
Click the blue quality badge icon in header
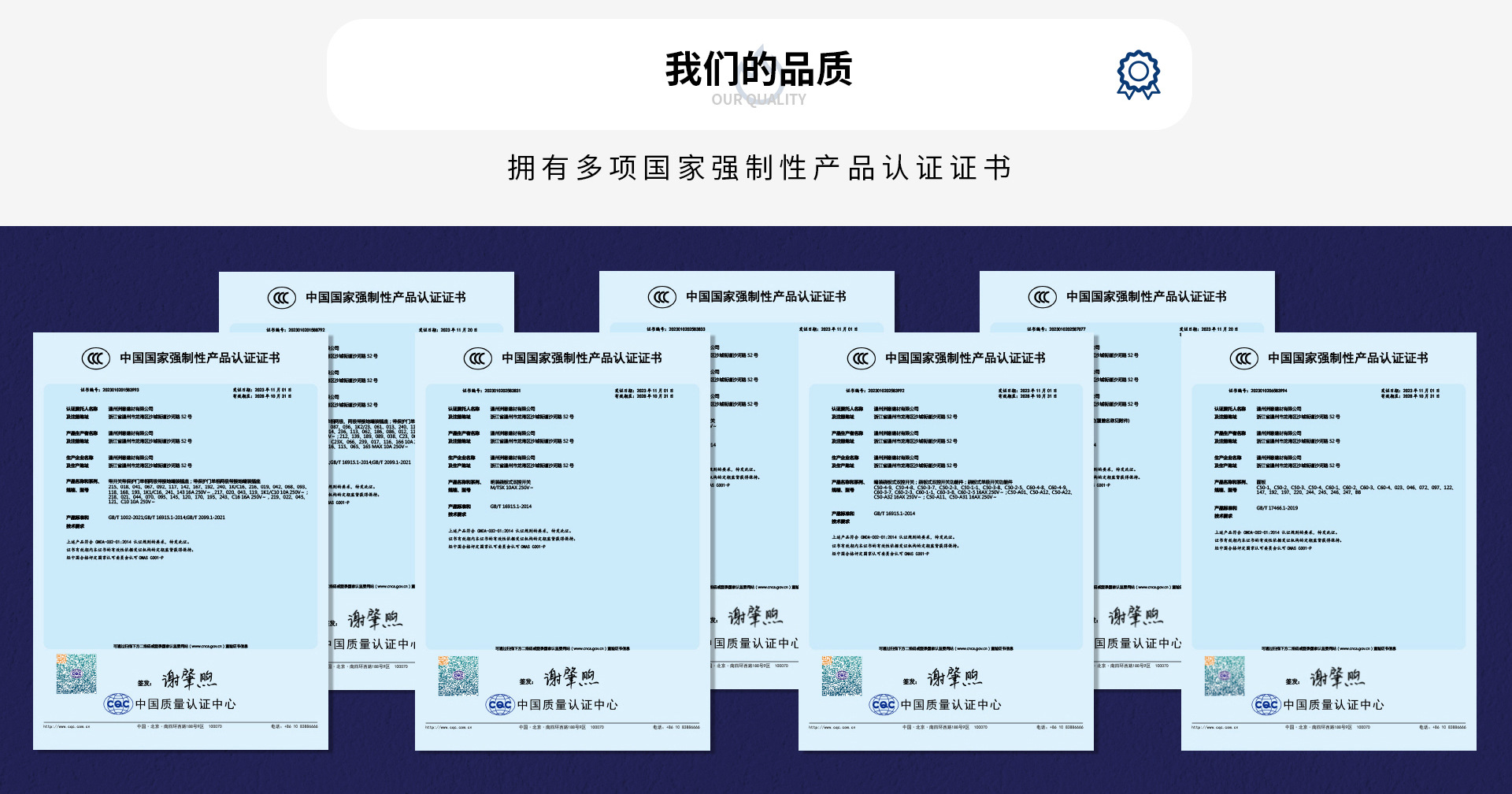coord(1138,75)
